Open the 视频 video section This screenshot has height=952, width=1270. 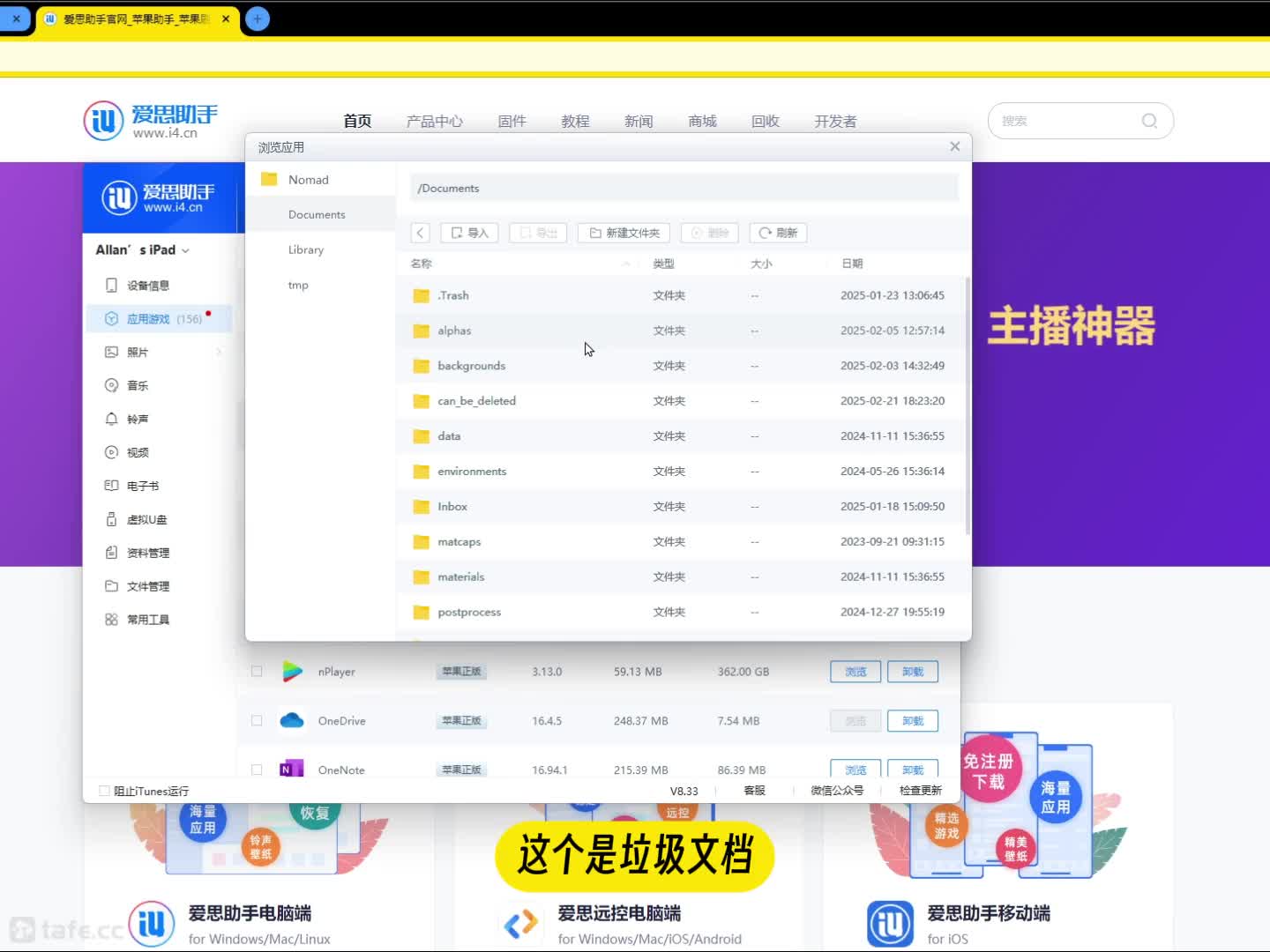click(x=138, y=452)
